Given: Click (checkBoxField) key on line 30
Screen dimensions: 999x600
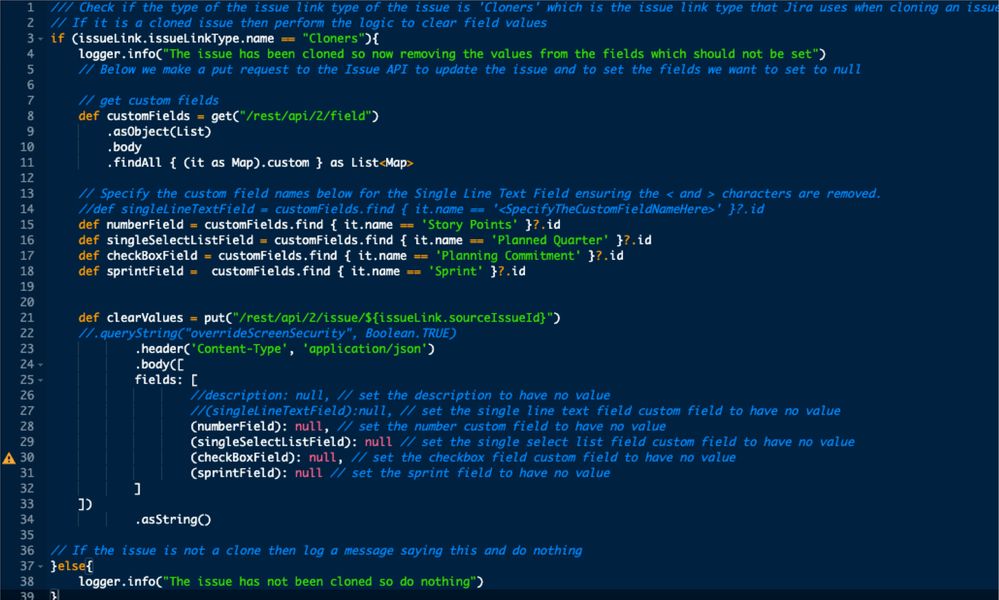Looking at the screenshot, I should click(246, 458).
